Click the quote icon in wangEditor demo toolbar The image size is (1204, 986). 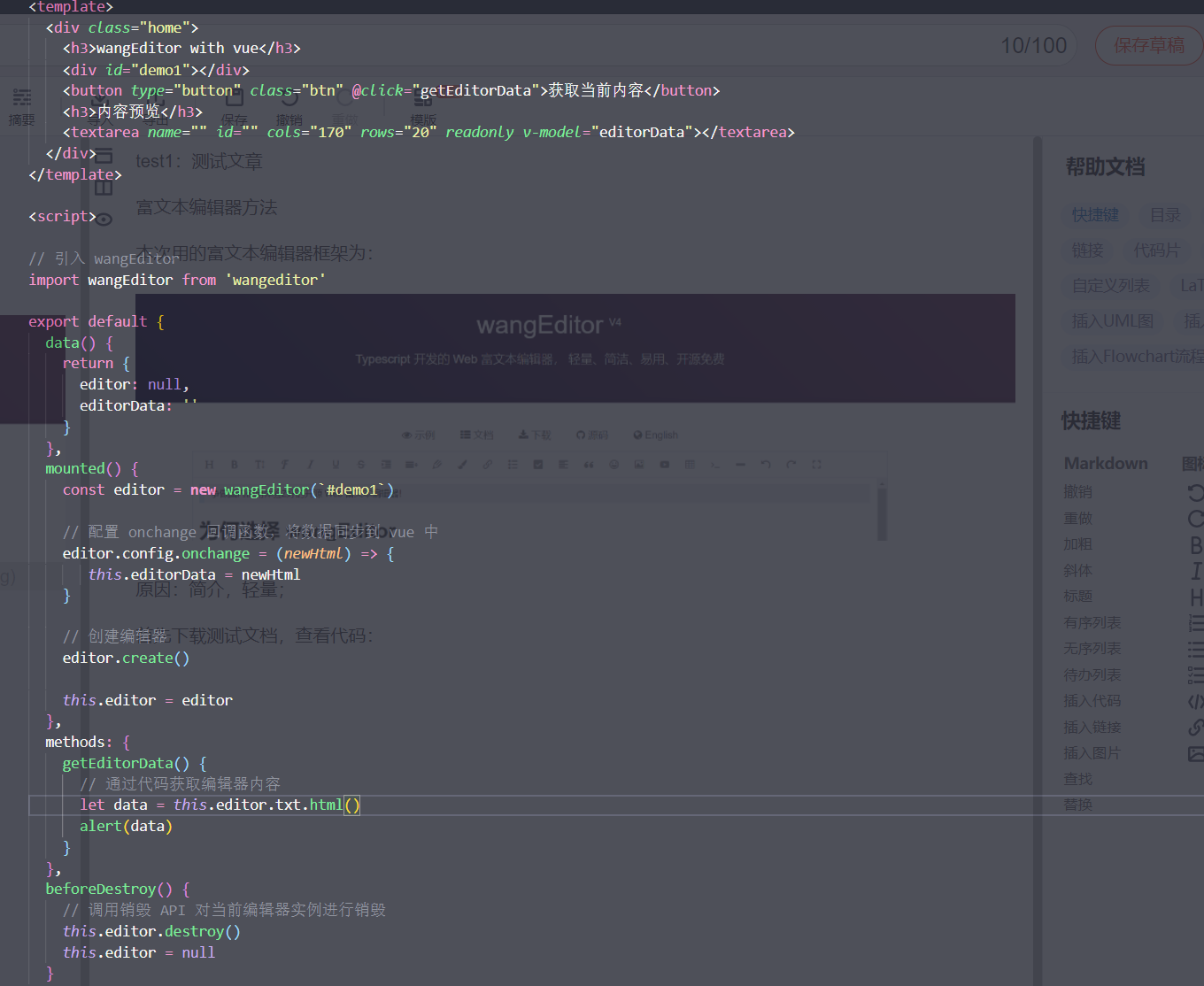click(x=588, y=464)
